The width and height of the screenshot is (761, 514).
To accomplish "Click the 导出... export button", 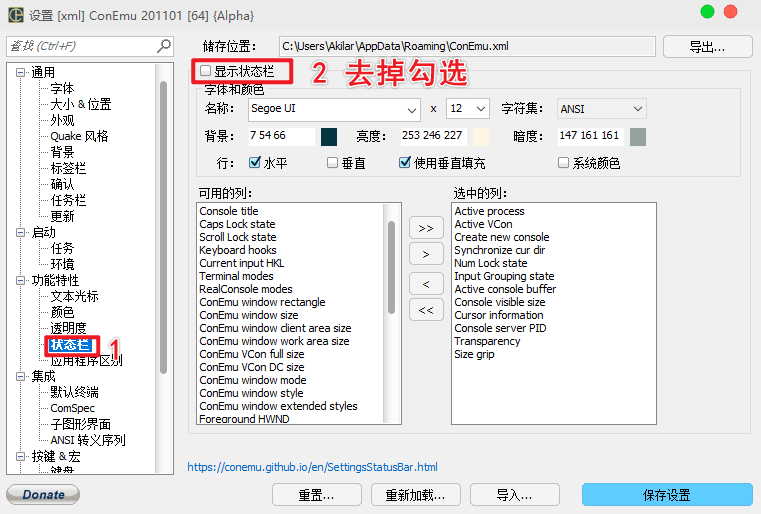I will [x=707, y=46].
